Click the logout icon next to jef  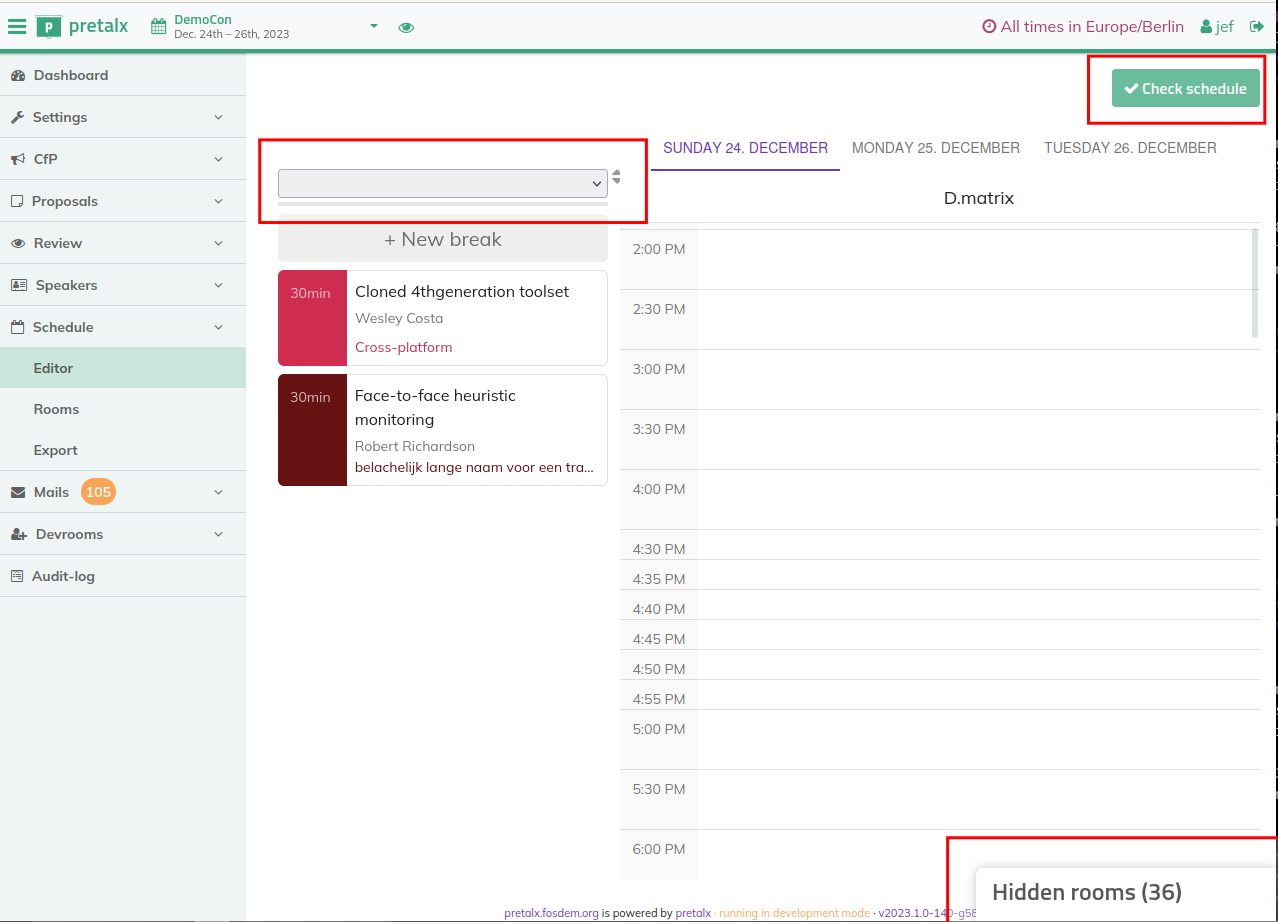click(x=1257, y=27)
